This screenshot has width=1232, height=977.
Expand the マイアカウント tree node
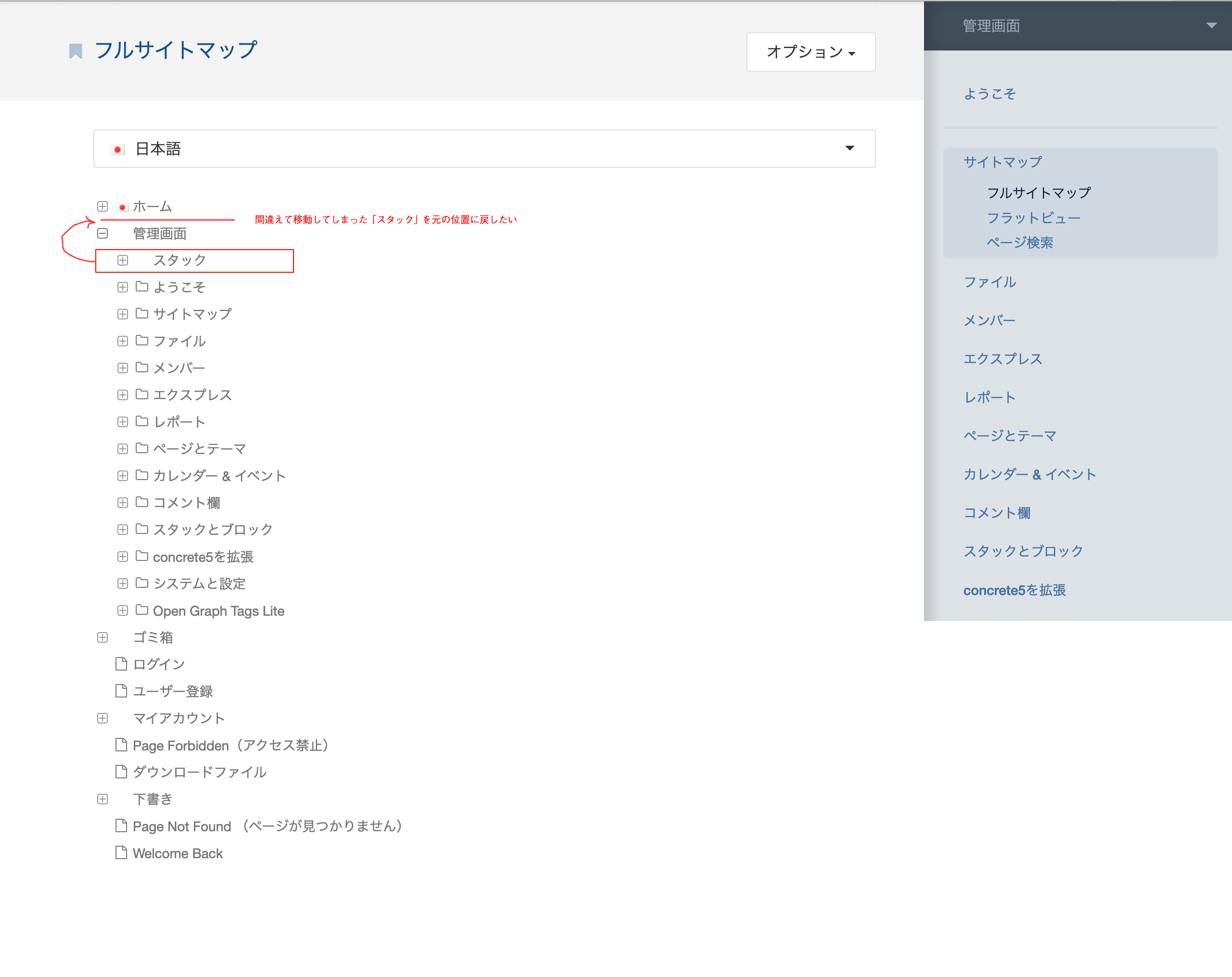tap(103, 718)
